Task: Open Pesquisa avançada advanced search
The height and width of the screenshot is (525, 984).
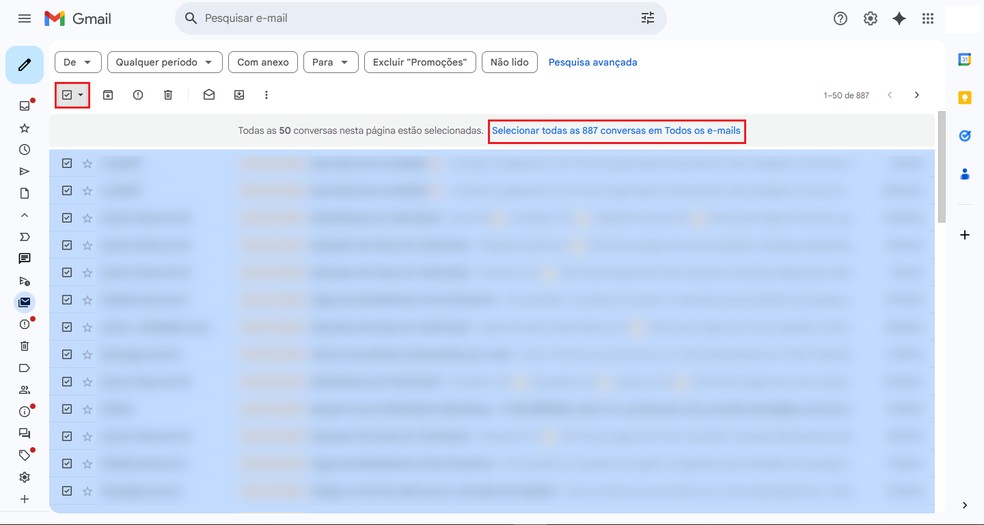Action: [593, 62]
